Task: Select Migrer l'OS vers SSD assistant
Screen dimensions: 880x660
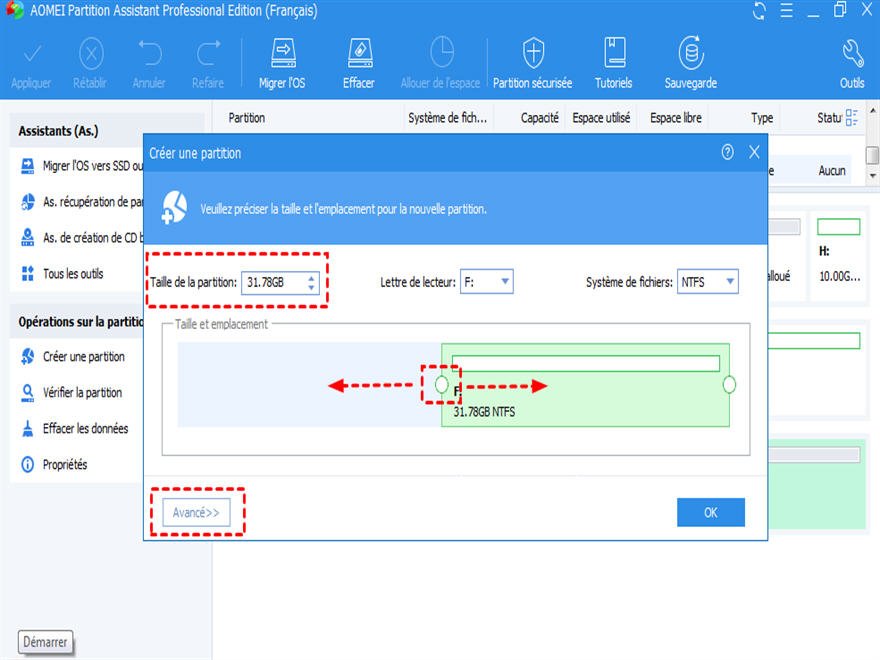Action: click(x=81, y=166)
